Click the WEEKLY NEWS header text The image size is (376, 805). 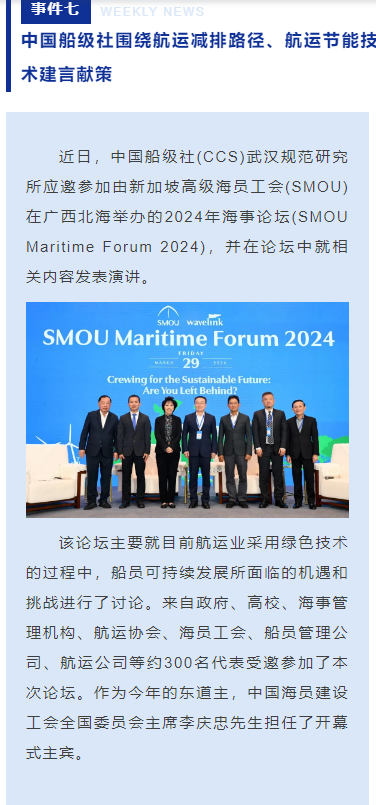pyautogui.click(x=152, y=12)
